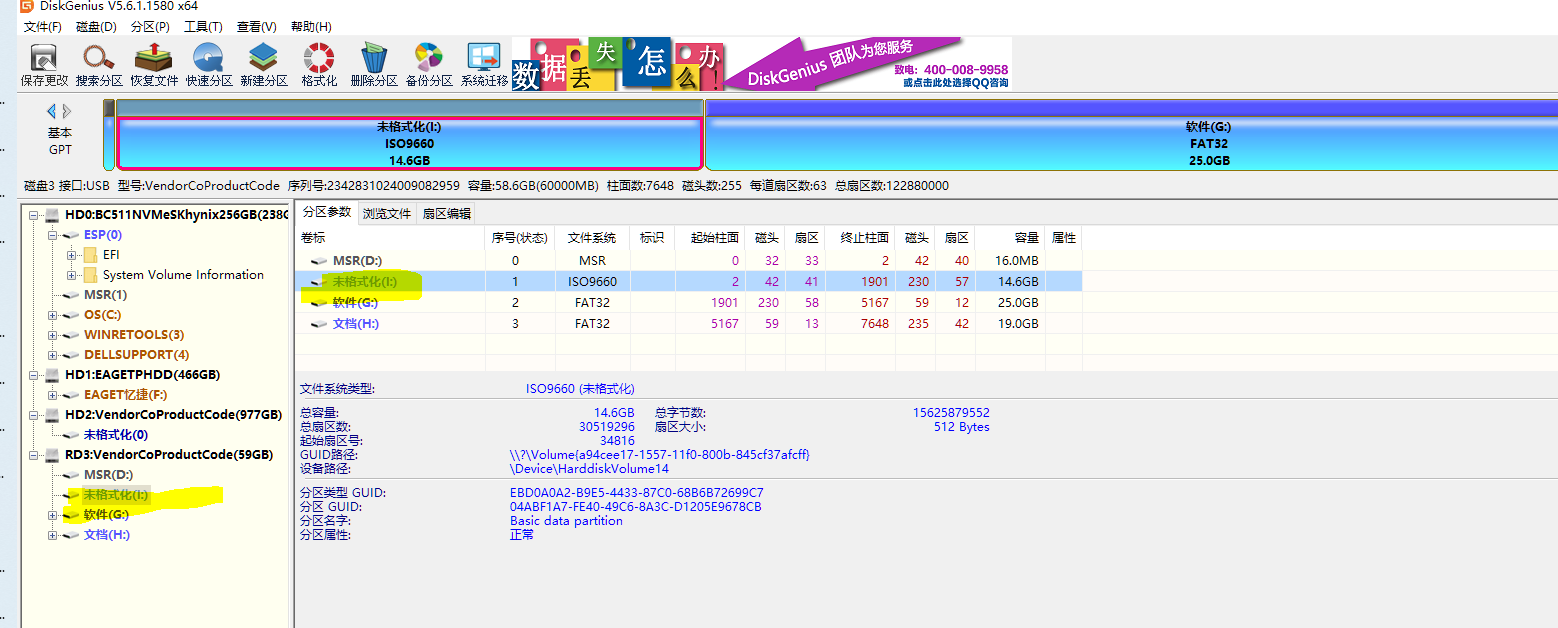1558x628 pixels.
Task: Open the 恢复文件 (Recover Files) tool
Action: coord(152,60)
